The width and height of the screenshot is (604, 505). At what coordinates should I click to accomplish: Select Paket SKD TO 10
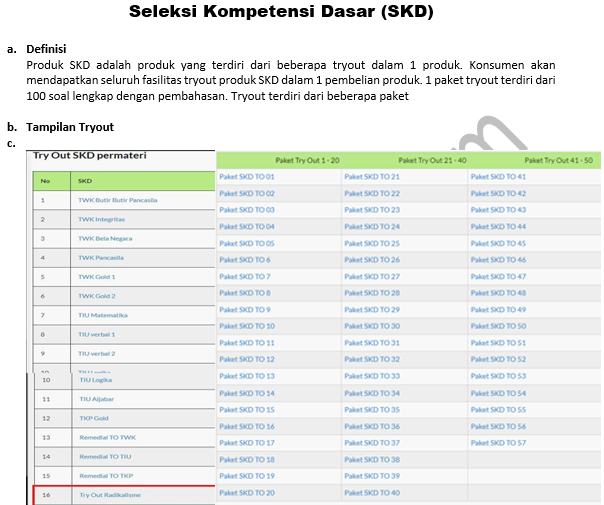246,326
